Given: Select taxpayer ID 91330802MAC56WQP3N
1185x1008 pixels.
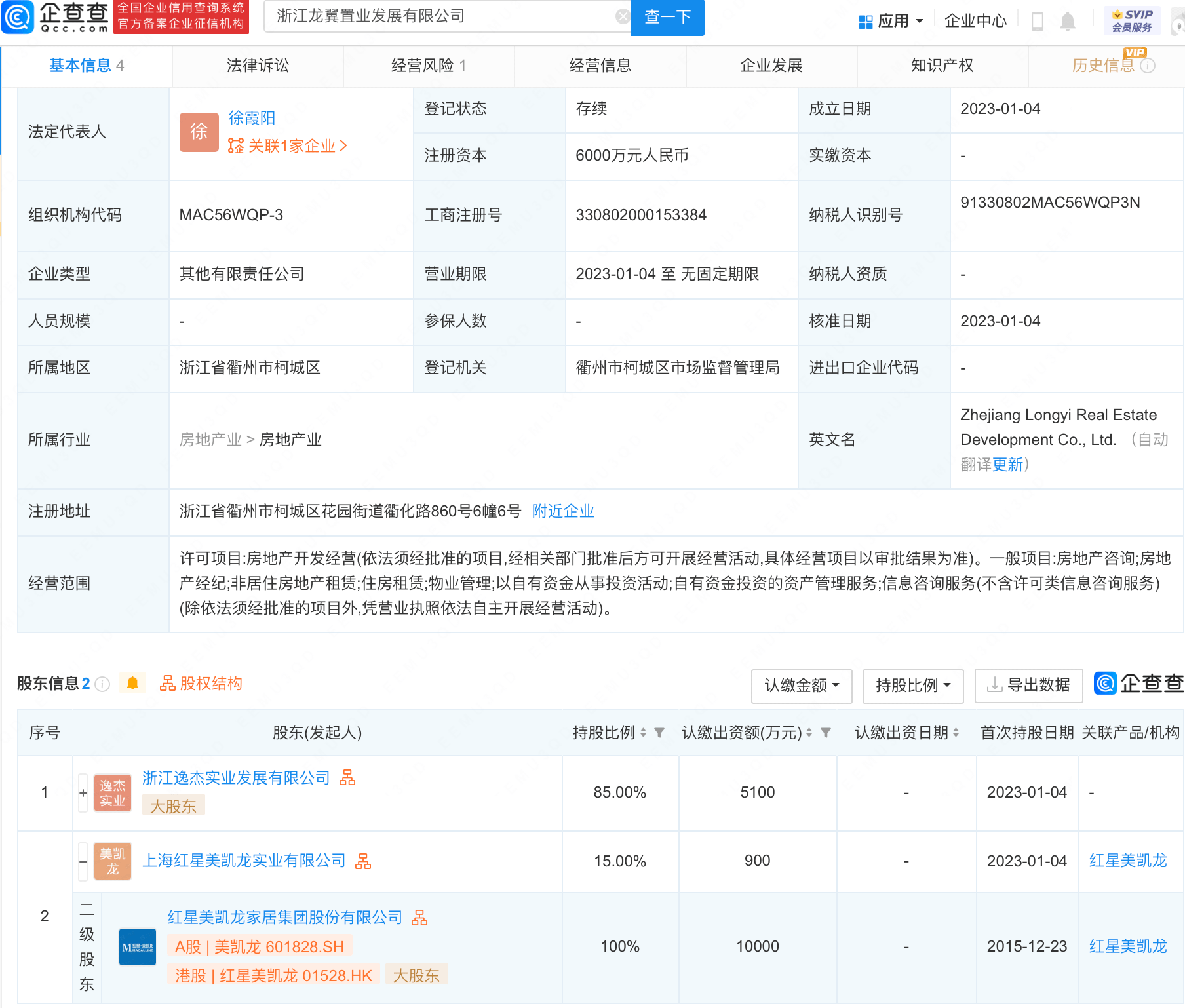Looking at the screenshot, I should click(1050, 203).
